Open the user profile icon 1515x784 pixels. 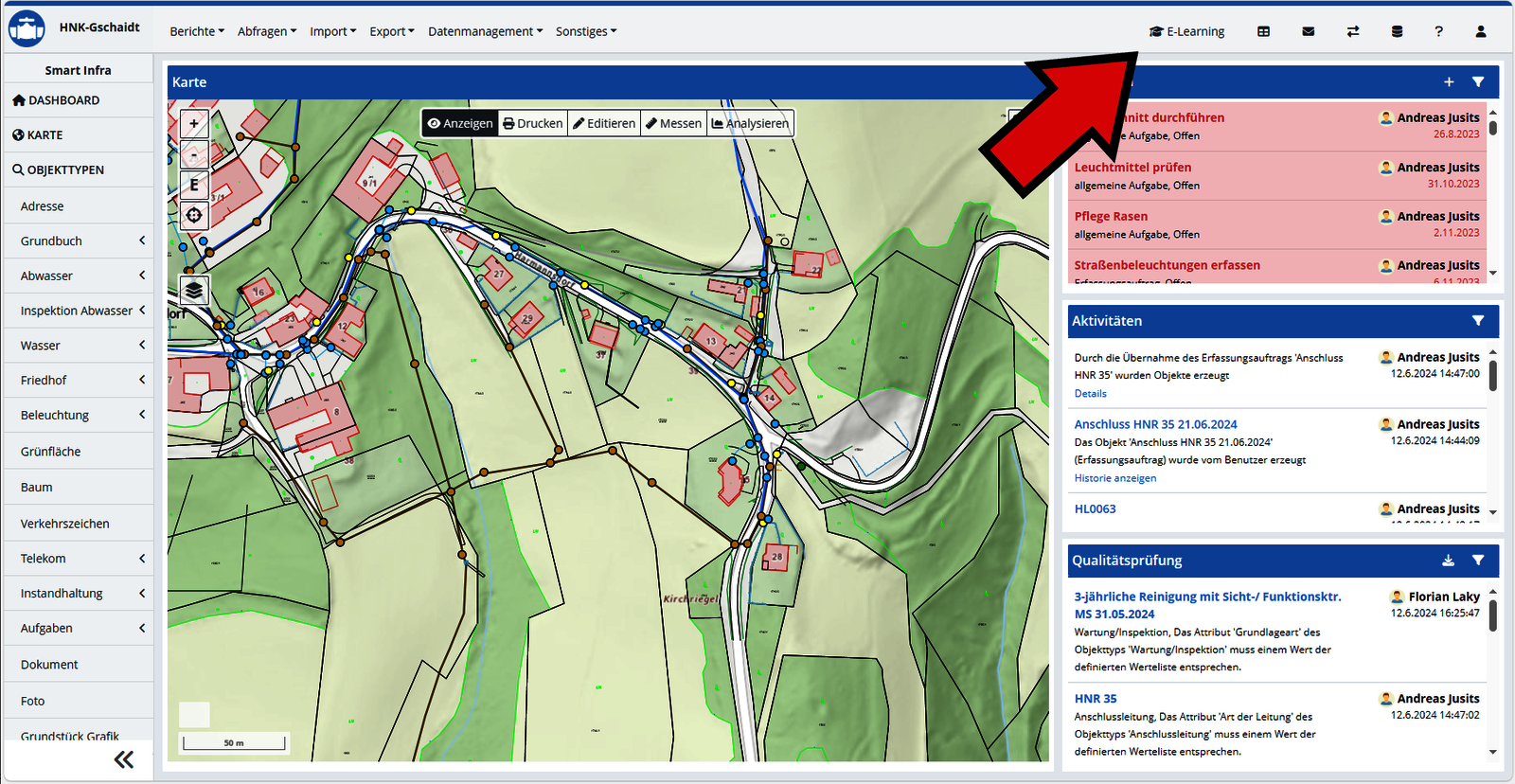tap(1480, 31)
